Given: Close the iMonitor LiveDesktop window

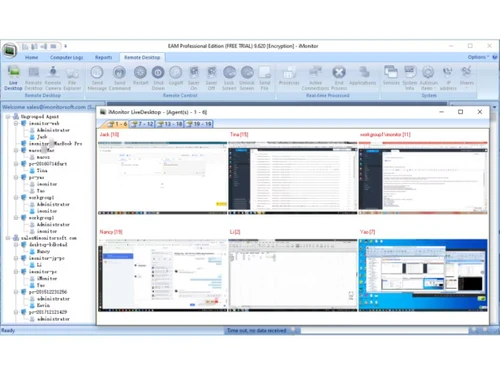Looking at the screenshot, I should [x=480, y=112].
